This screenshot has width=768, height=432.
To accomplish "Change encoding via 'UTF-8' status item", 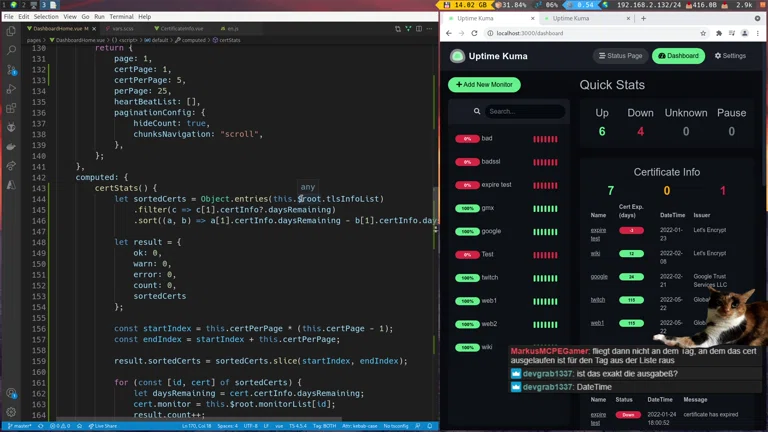I will (x=250, y=426).
